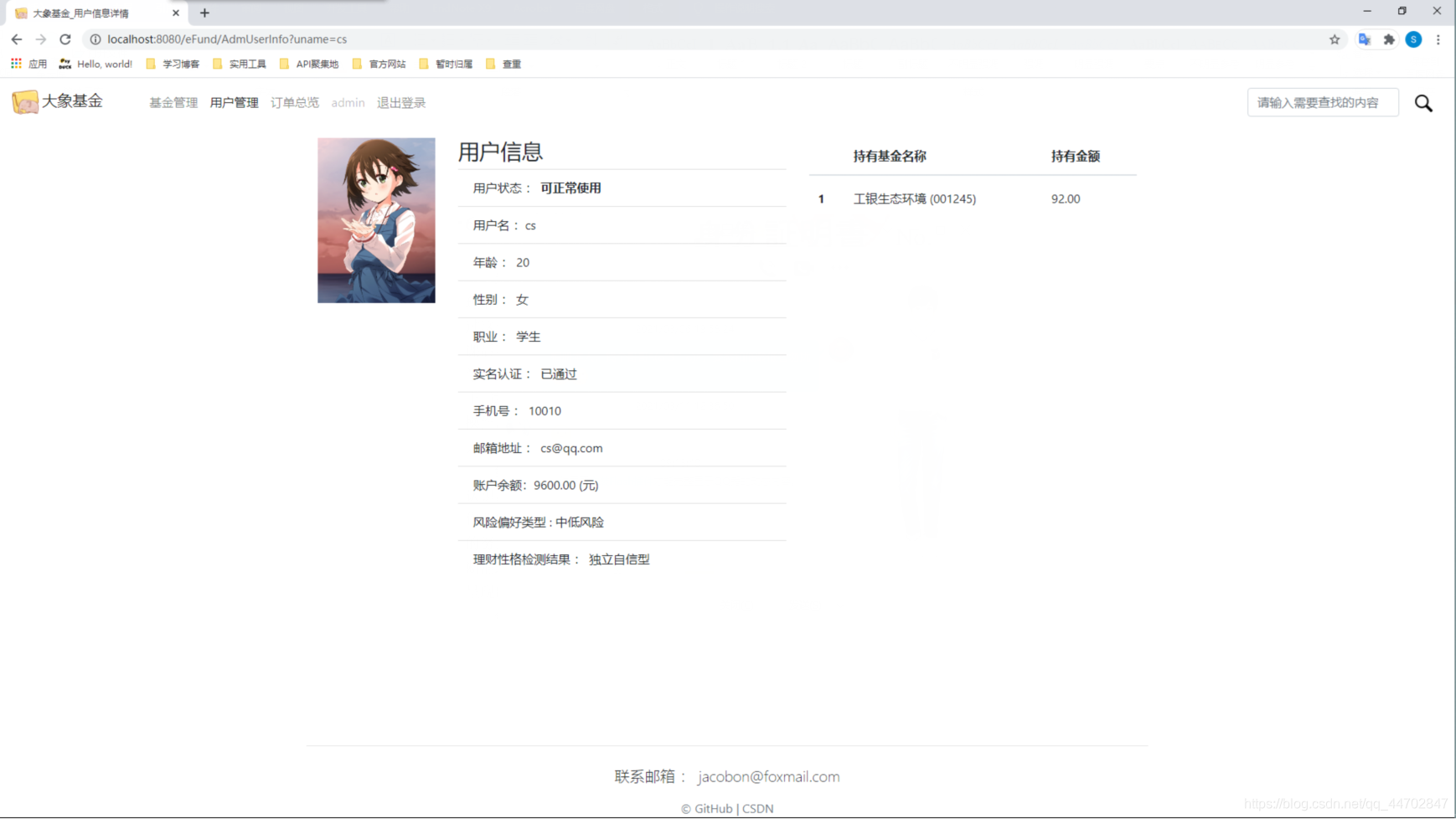Click the 职业 学生 row
The width and height of the screenshot is (1456, 819).
click(622, 337)
